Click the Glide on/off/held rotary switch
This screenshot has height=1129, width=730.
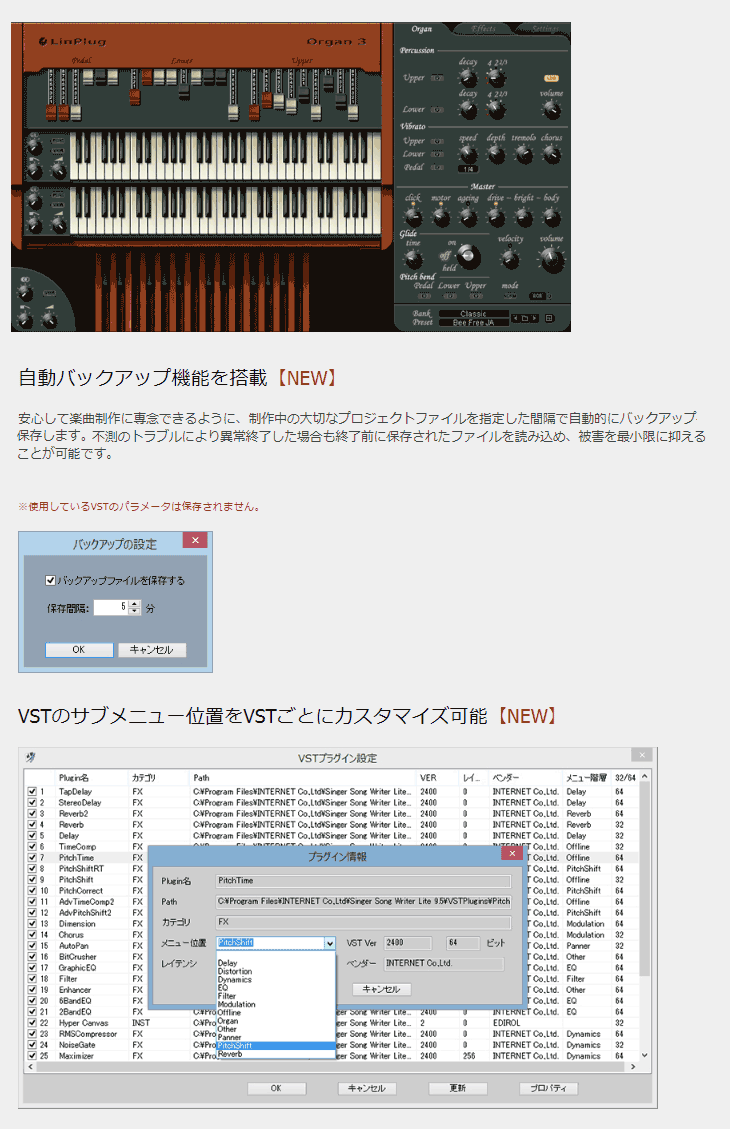(468, 256)
